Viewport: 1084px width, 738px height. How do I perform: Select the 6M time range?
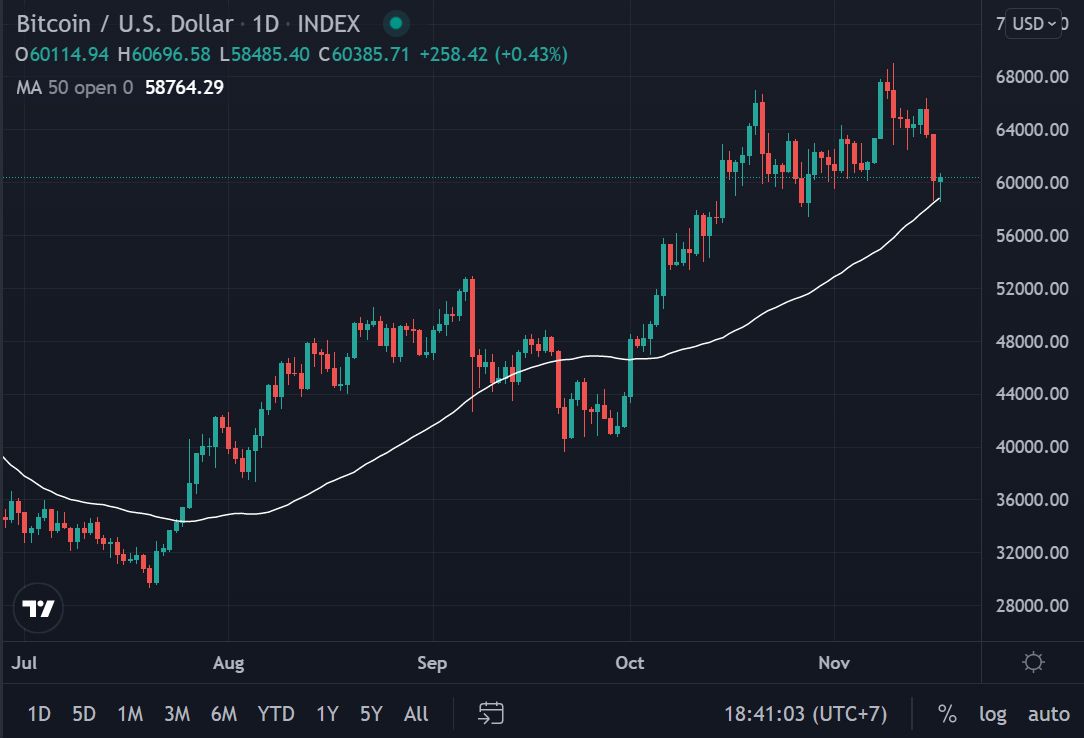click(224, 714)
